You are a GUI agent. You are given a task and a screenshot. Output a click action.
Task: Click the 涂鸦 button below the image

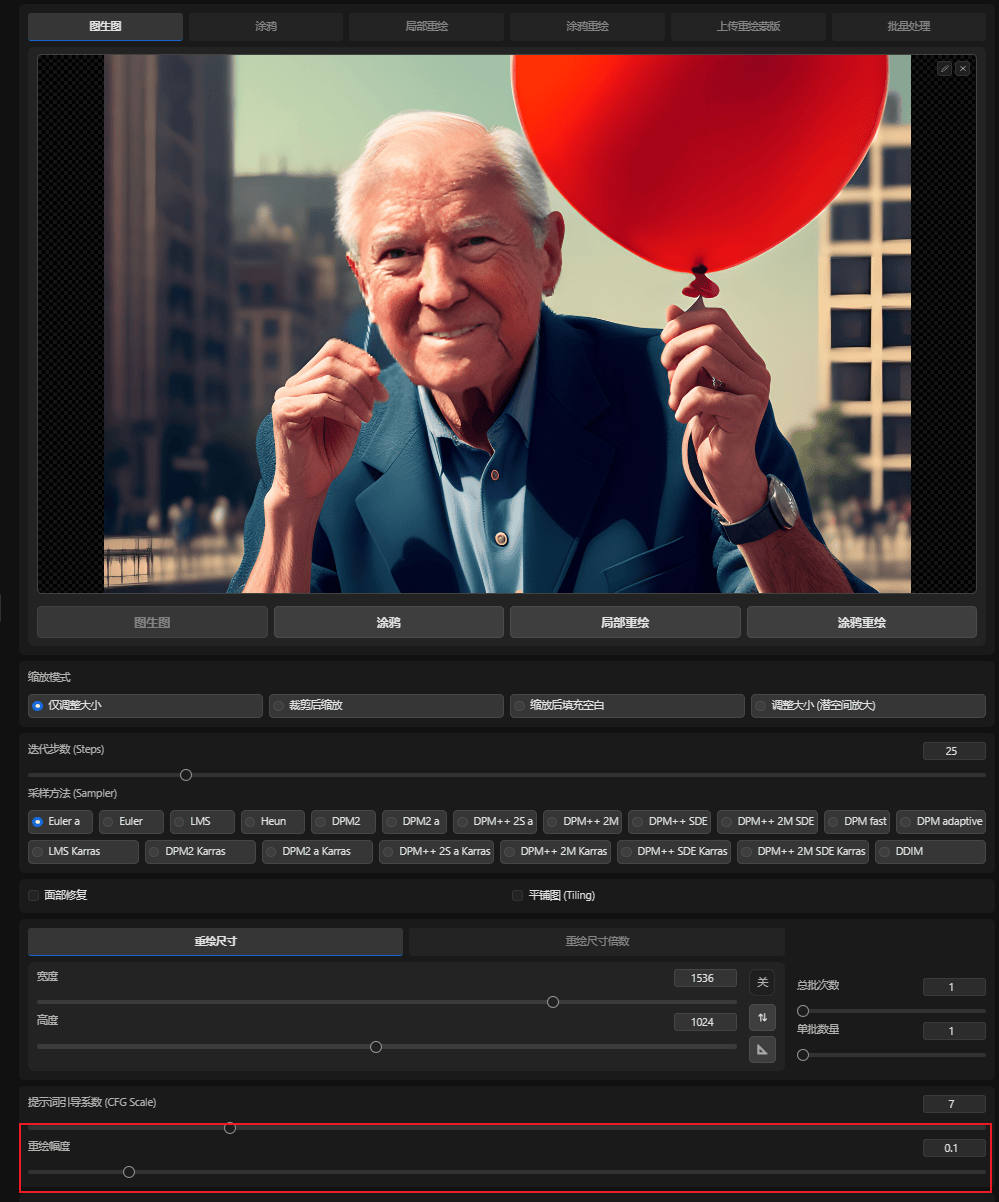click(x=389, y=622)
